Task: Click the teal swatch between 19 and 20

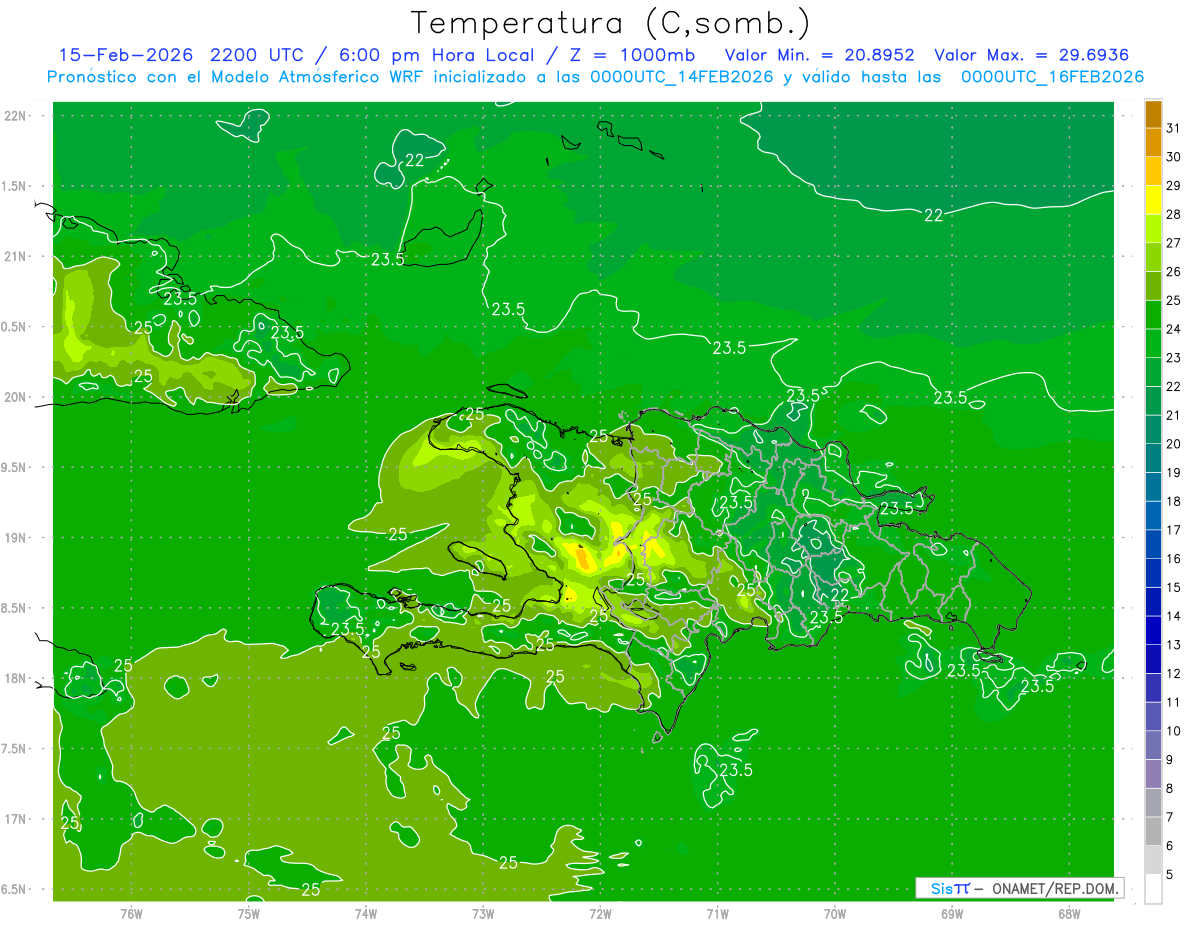Action: 1153,458
